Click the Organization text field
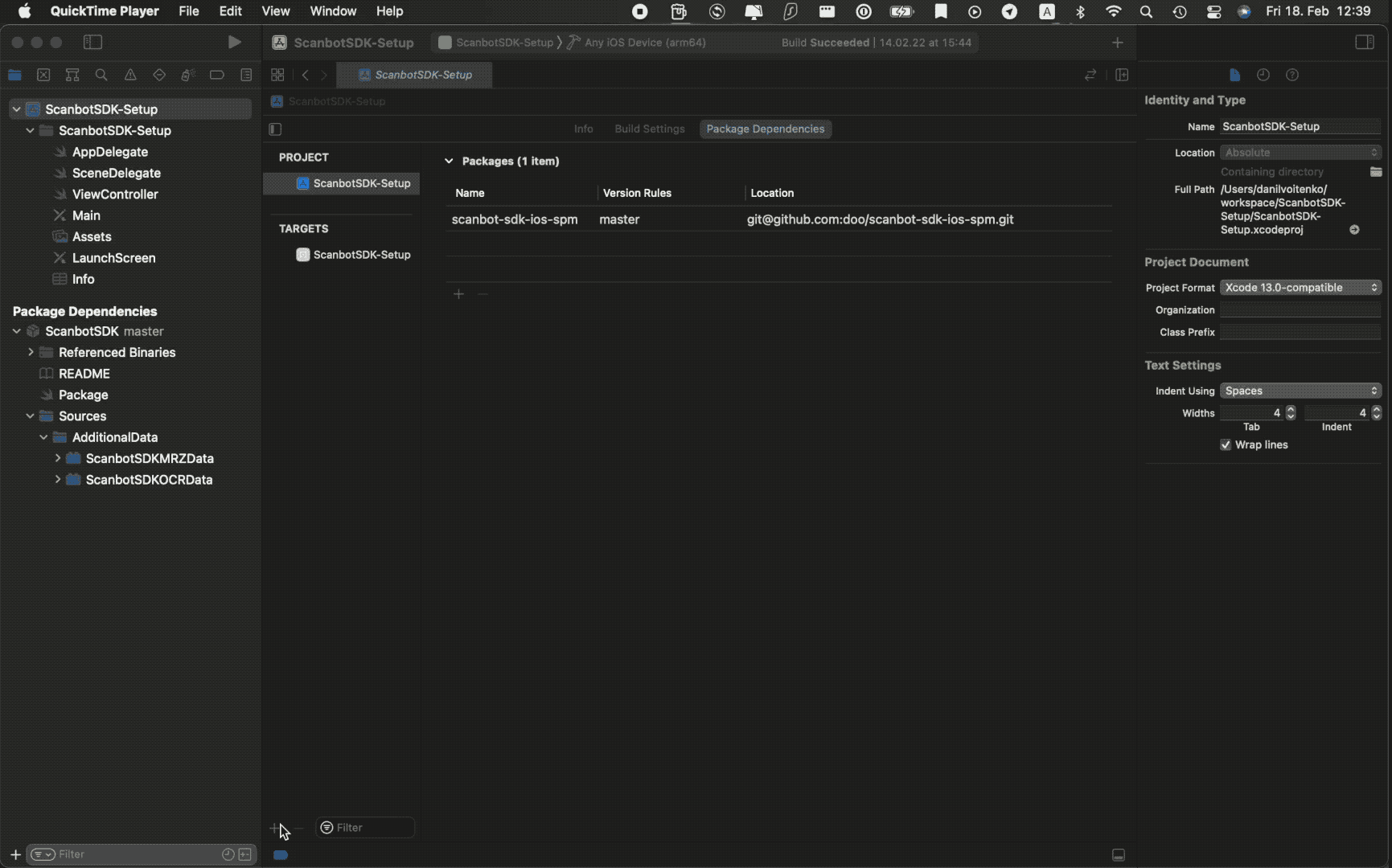This screenshot has height=868, width=1392. click(1300, 310)
